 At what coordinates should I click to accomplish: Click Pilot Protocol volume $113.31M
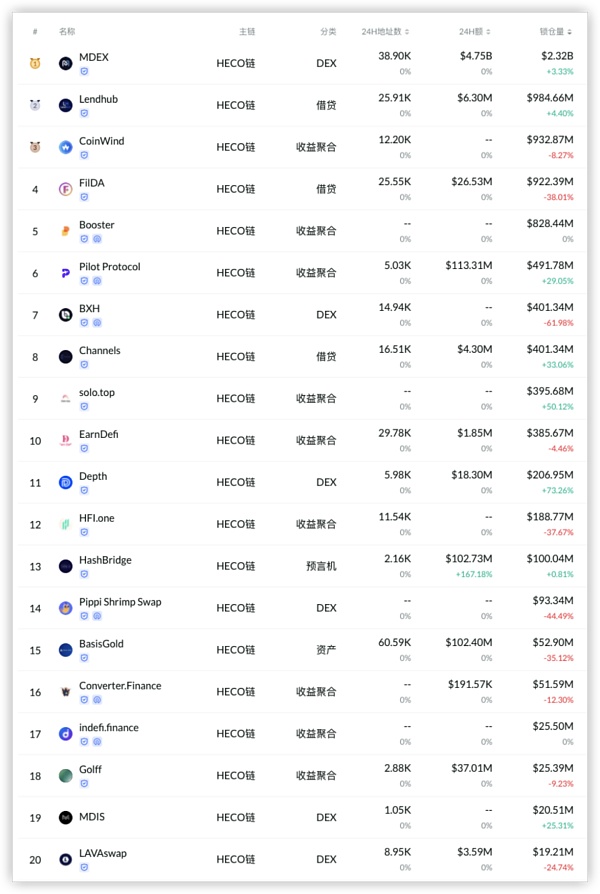[469, 265]
